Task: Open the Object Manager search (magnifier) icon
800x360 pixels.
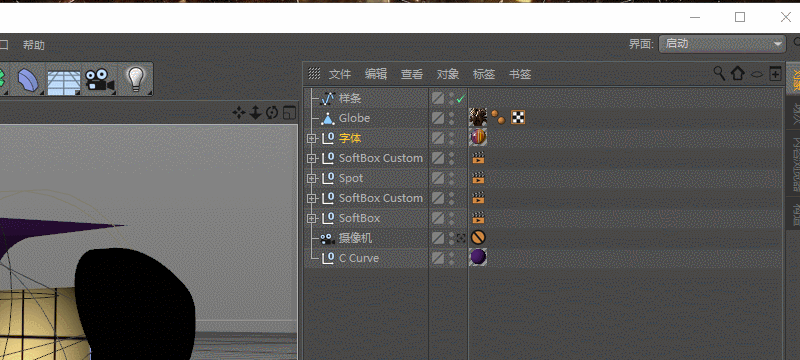Action: click(719, 73)
